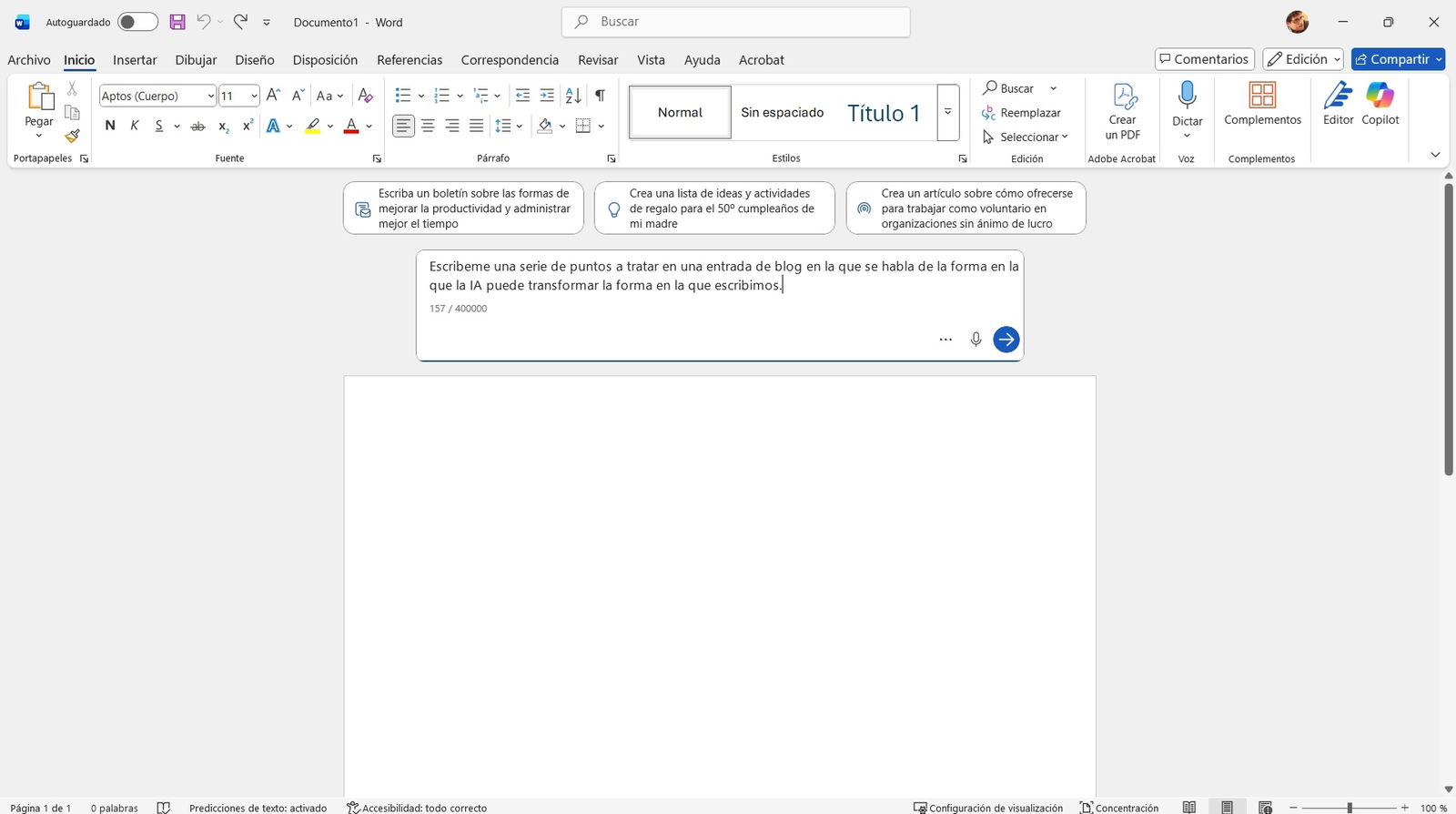The height and width of the screenshot is (814, 1456).
Task: Open numbered list dropdown
Action: (x=460, y=96)
